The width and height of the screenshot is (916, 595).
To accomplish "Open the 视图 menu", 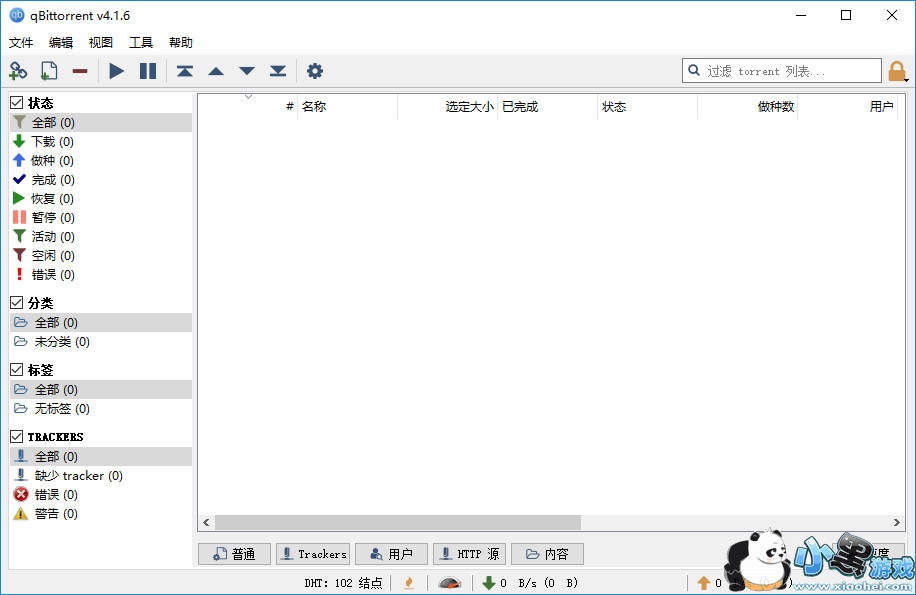I will 100,43.
